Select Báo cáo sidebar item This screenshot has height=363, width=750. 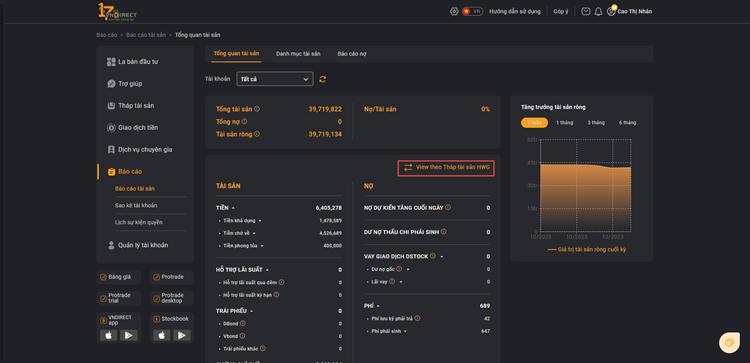[x=125, y=172]
